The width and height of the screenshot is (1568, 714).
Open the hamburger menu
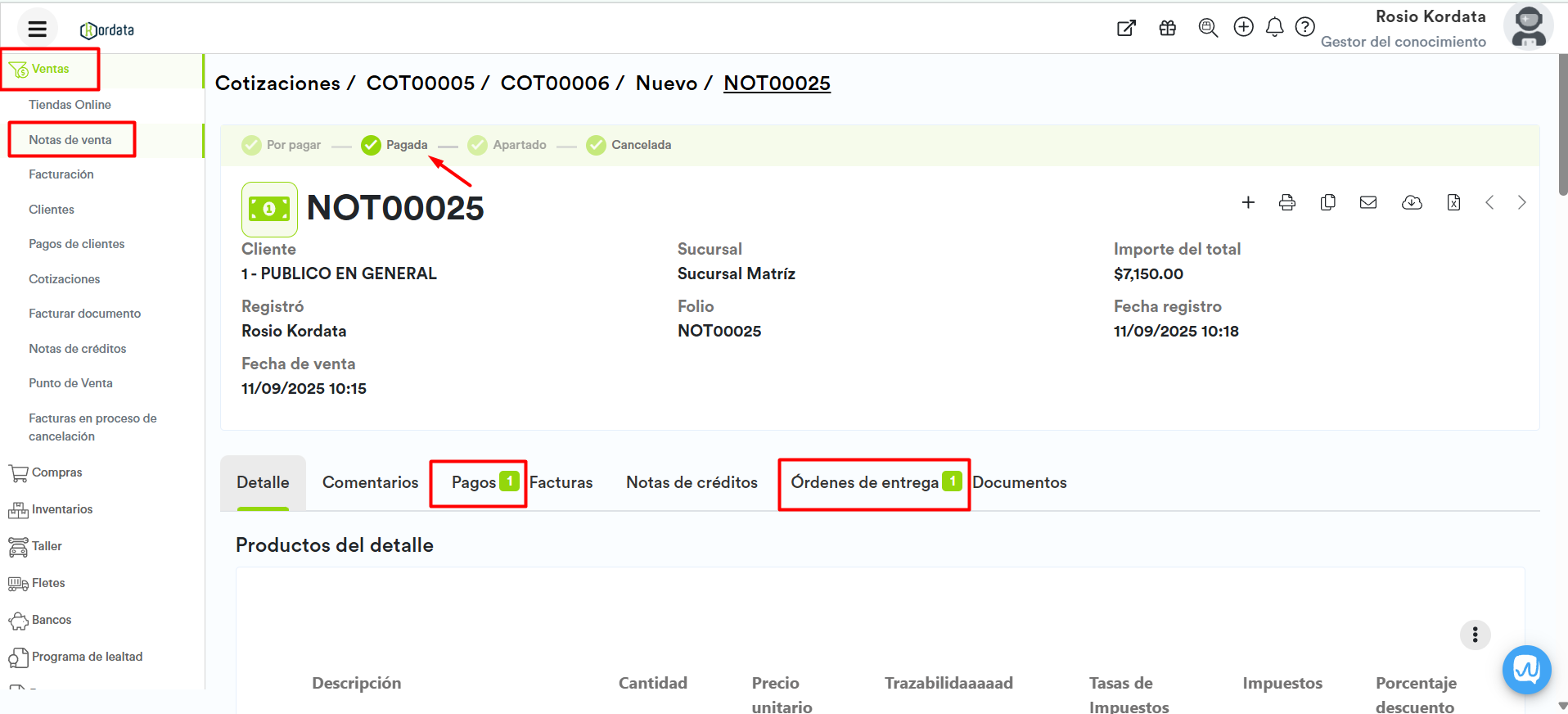(37, 29)
